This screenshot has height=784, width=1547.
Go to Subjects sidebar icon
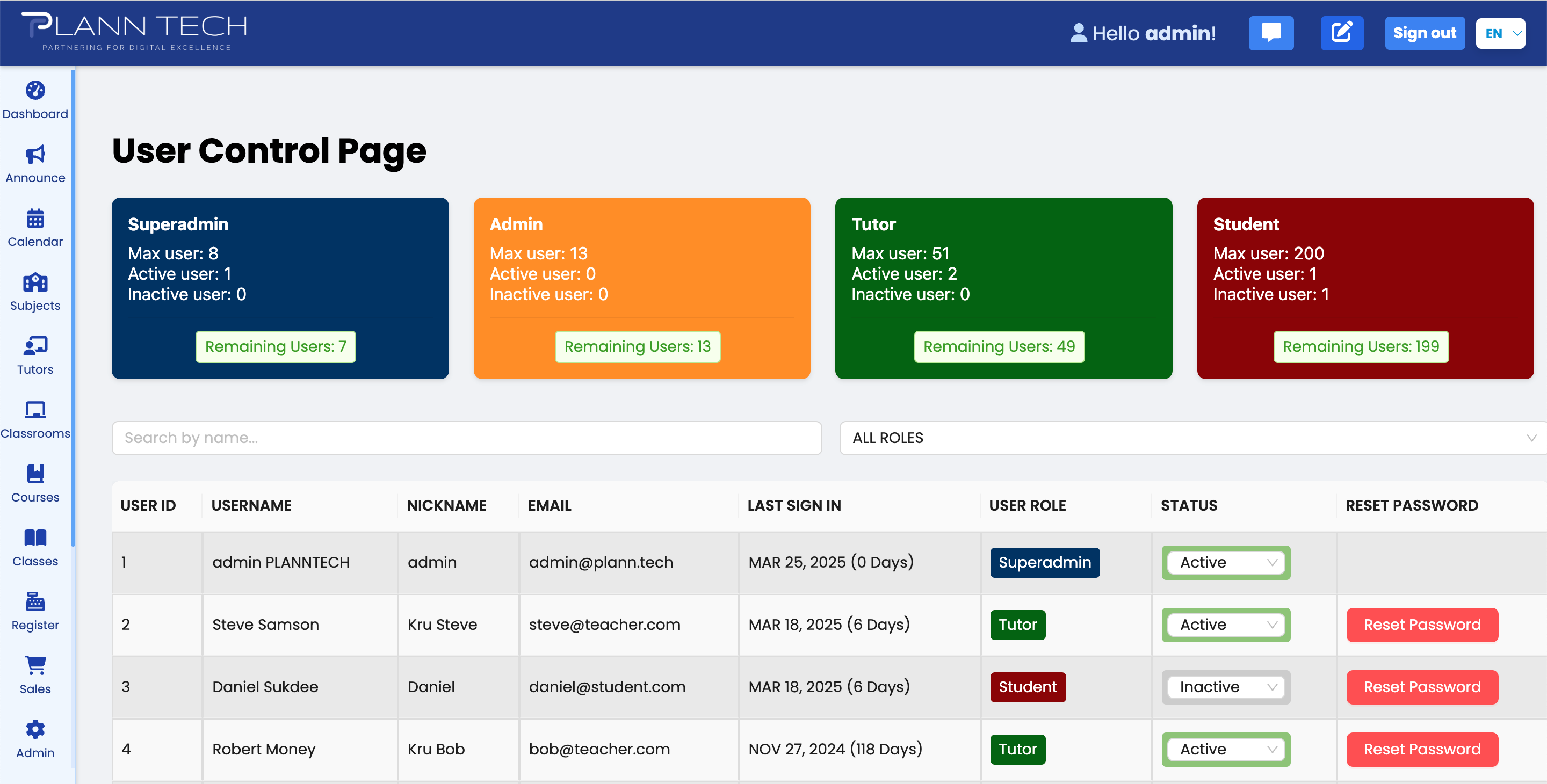click(x=35, y=283)
